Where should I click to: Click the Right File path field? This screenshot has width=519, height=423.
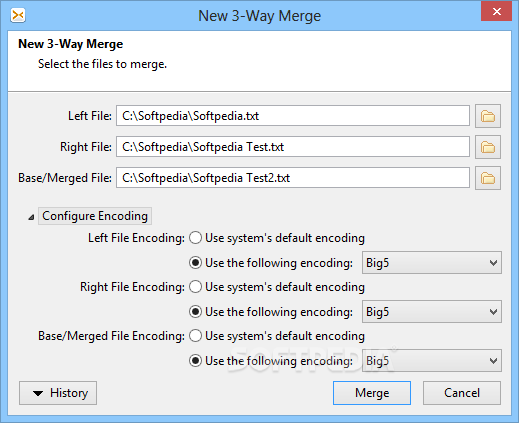click(293, 147)
